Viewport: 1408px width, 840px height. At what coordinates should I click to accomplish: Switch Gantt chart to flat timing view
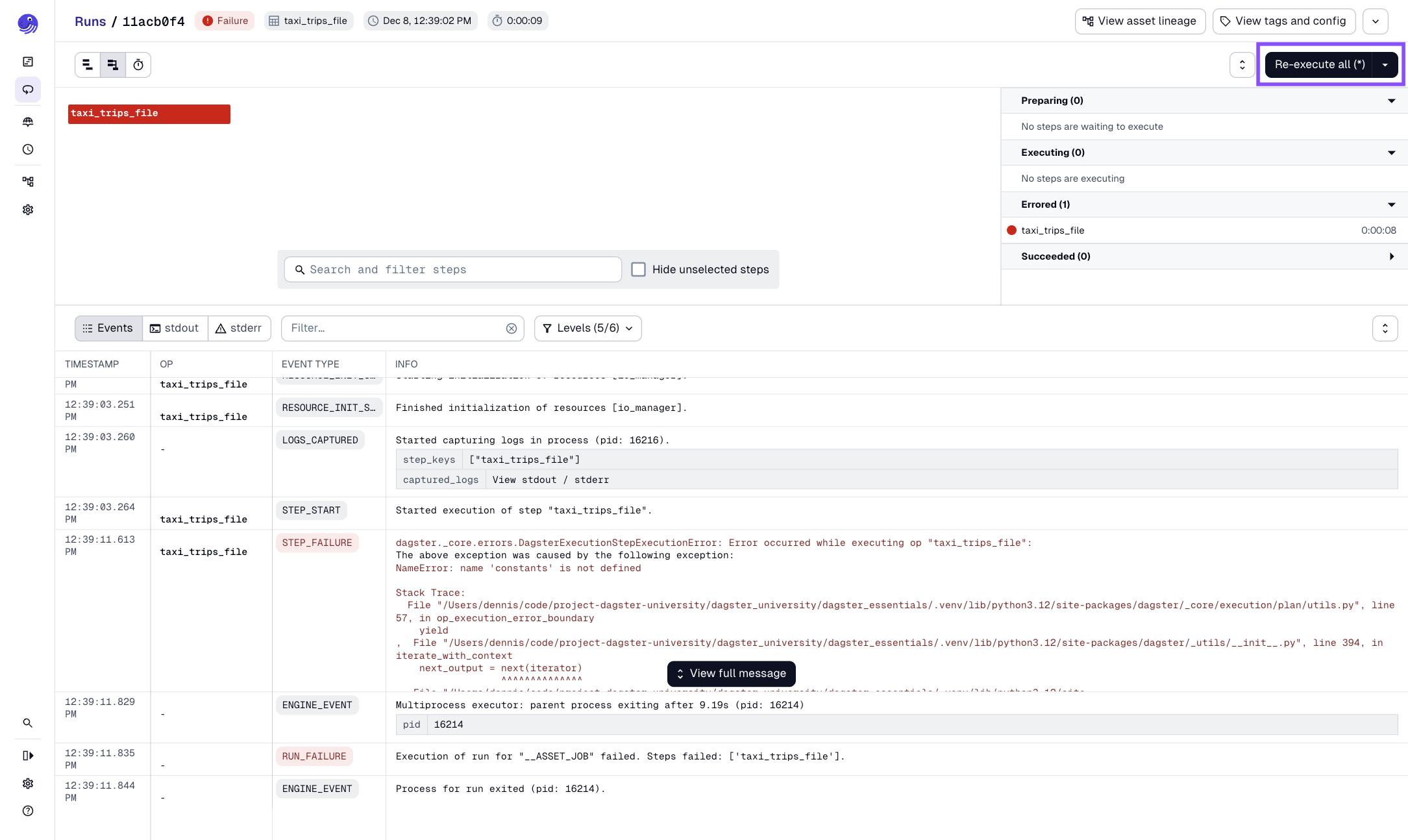(88, 64)
